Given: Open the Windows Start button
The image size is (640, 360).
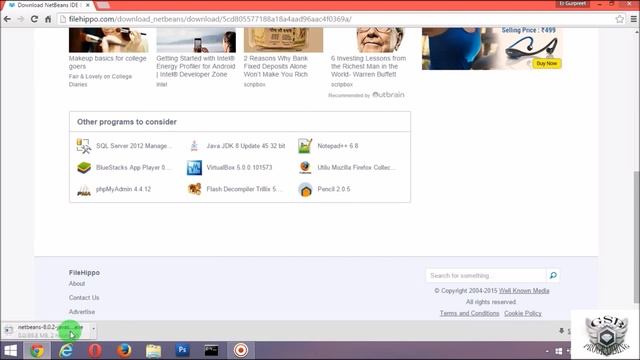Looking at the screenshot, I should pyautogui.click(x=11, y=351).
